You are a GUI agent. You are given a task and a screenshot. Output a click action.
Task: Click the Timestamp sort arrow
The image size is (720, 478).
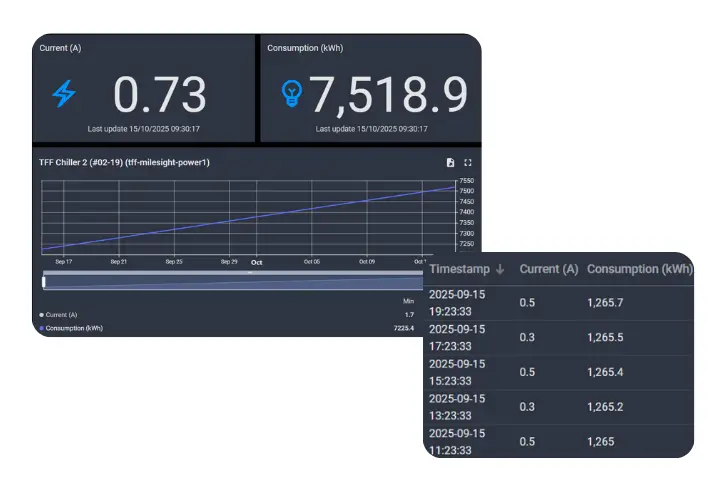[x=499, y=269]
